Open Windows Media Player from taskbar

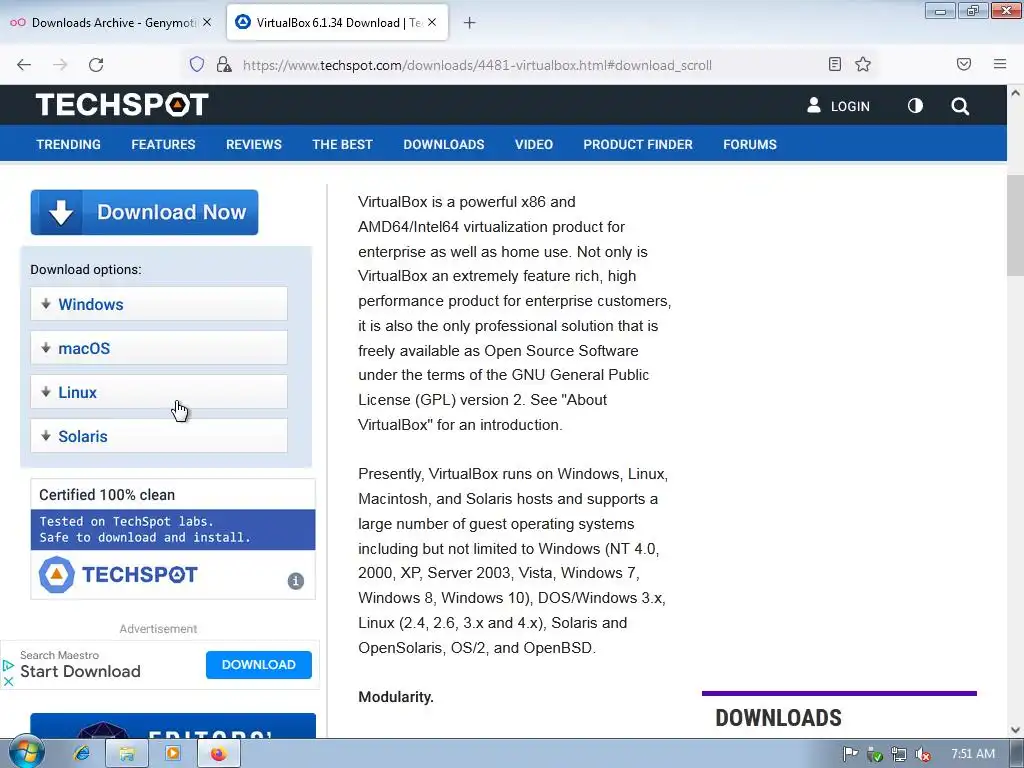pos(172,754)
